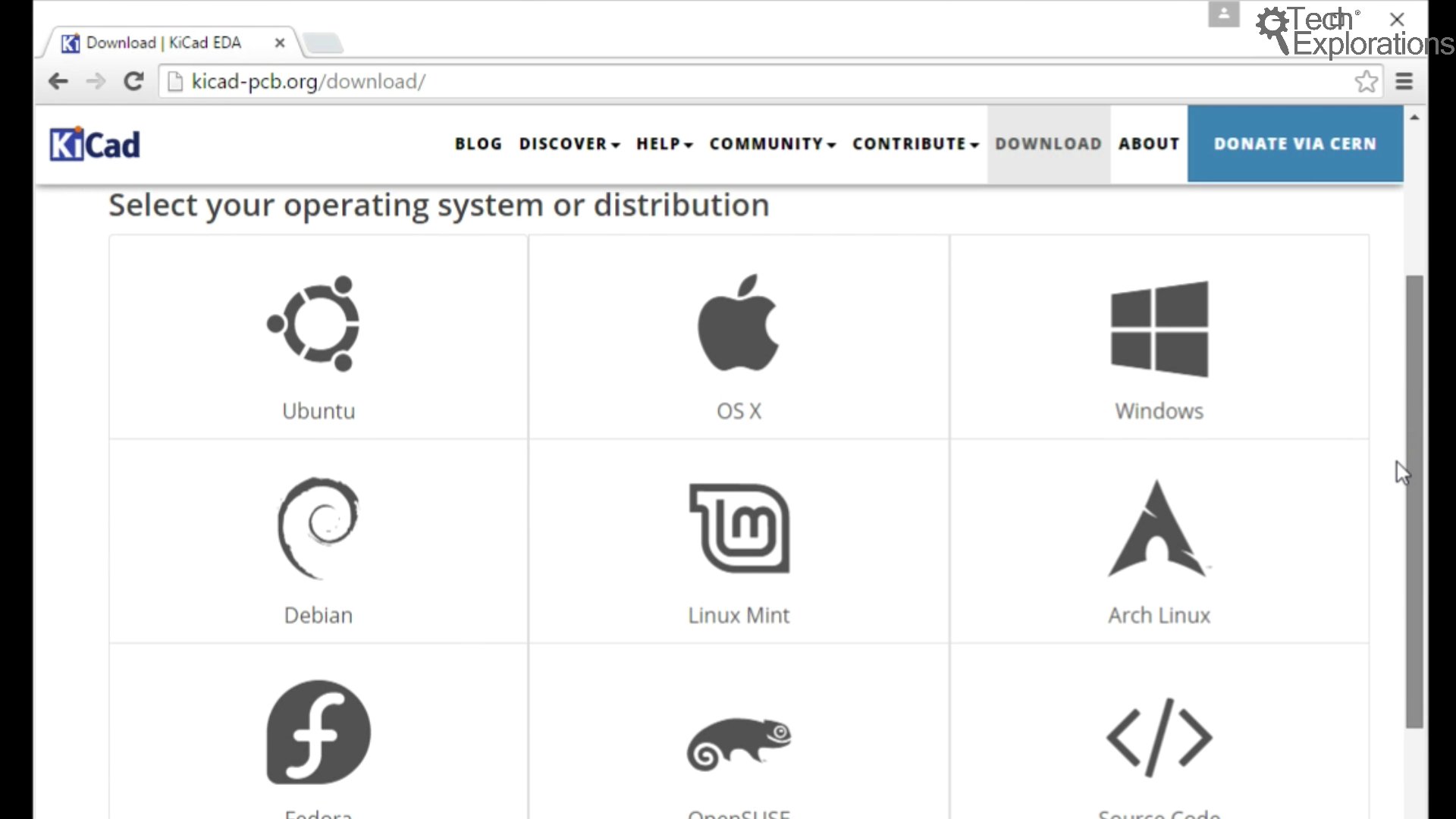Image resolution: width=1456 pixels, height=819 pixels.
Task: Expand the DISCOVER dropdown menu
Action: coord(570,144)
